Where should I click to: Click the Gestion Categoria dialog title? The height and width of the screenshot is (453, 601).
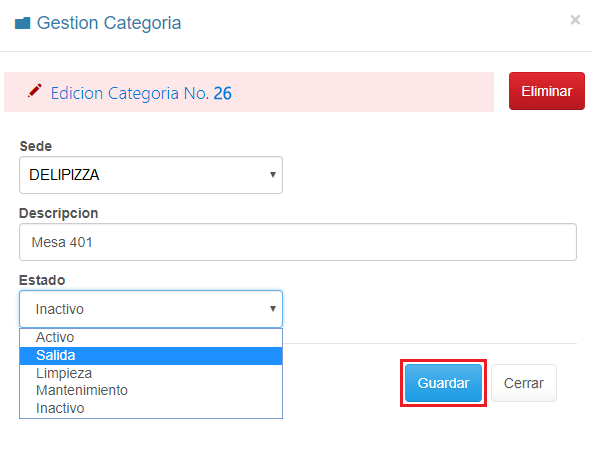point(109,23)
